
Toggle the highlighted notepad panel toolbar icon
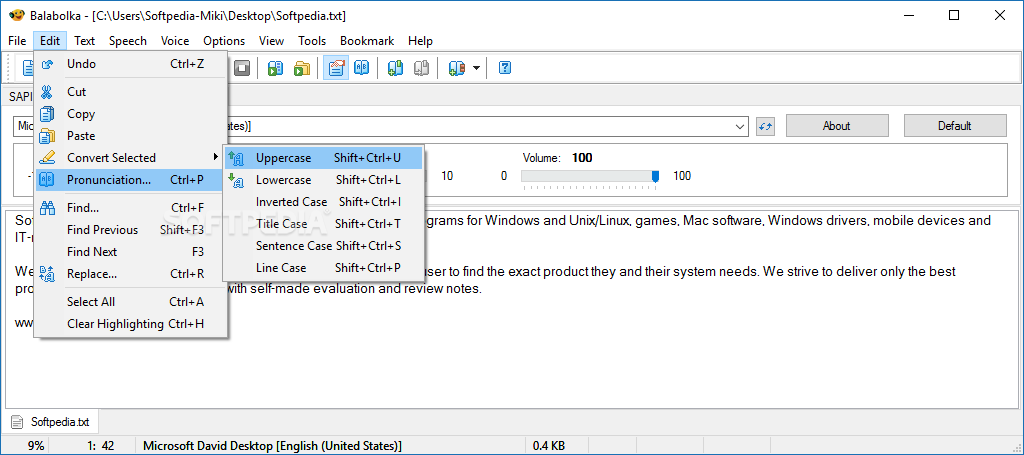tap(336, 68)
